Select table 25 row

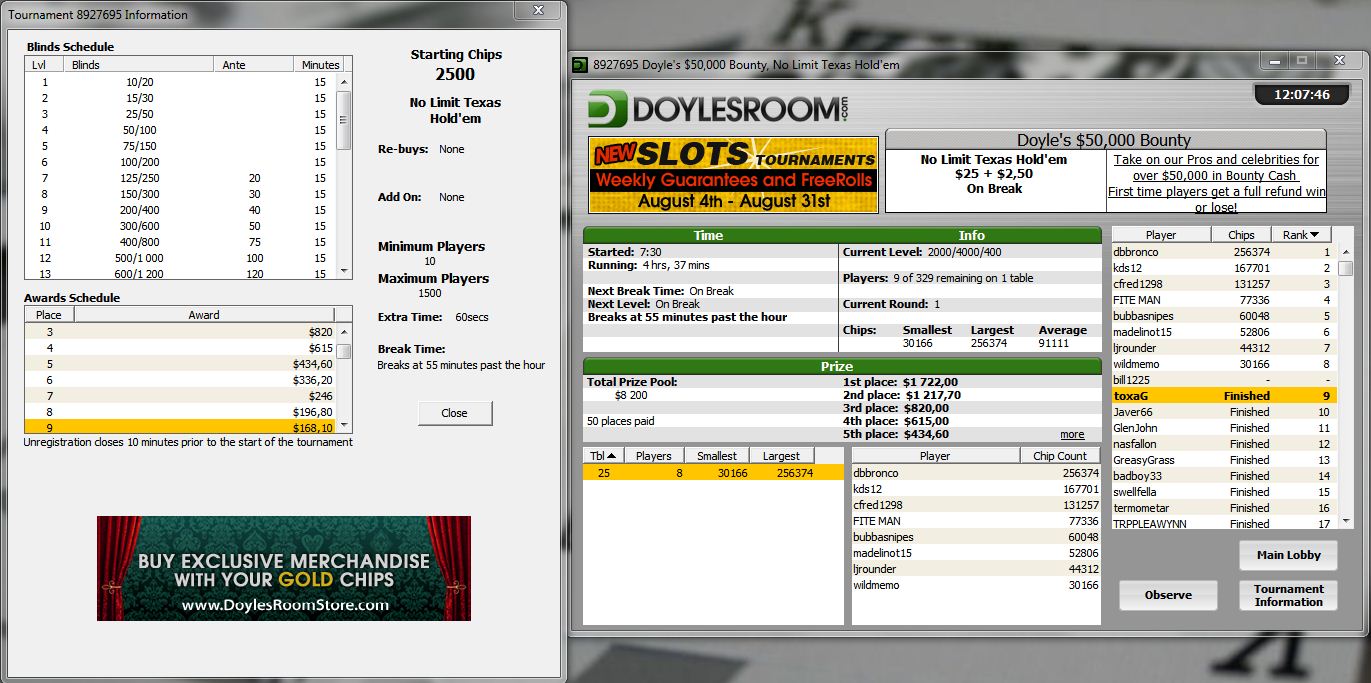pos(713,473)
